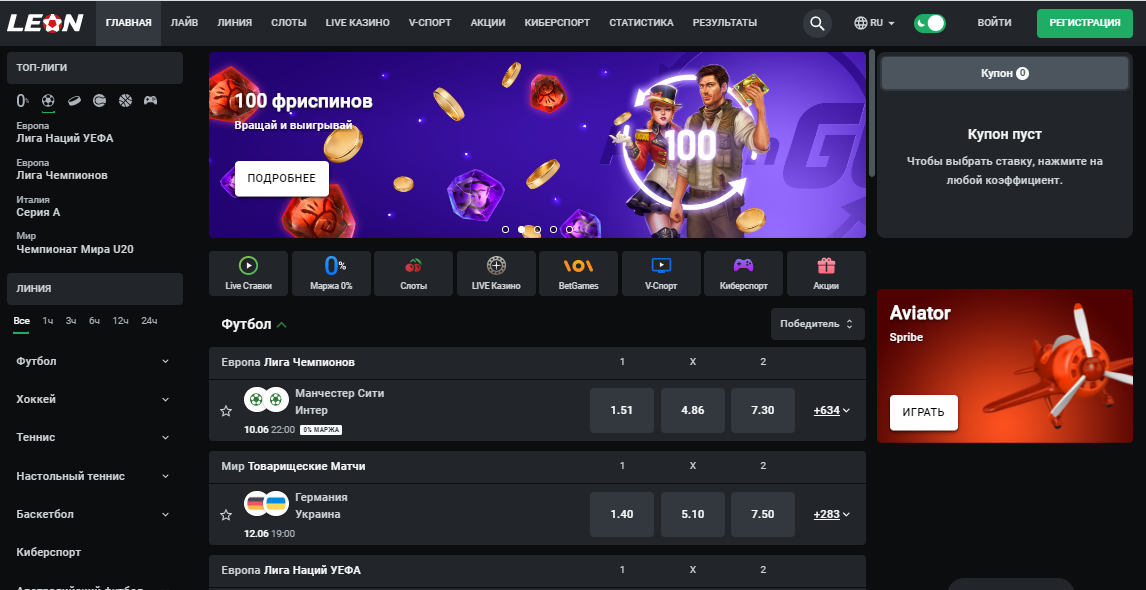
Task: Select the gamepad esports icon in Топ-лиги
Action: tap(150, 100)
